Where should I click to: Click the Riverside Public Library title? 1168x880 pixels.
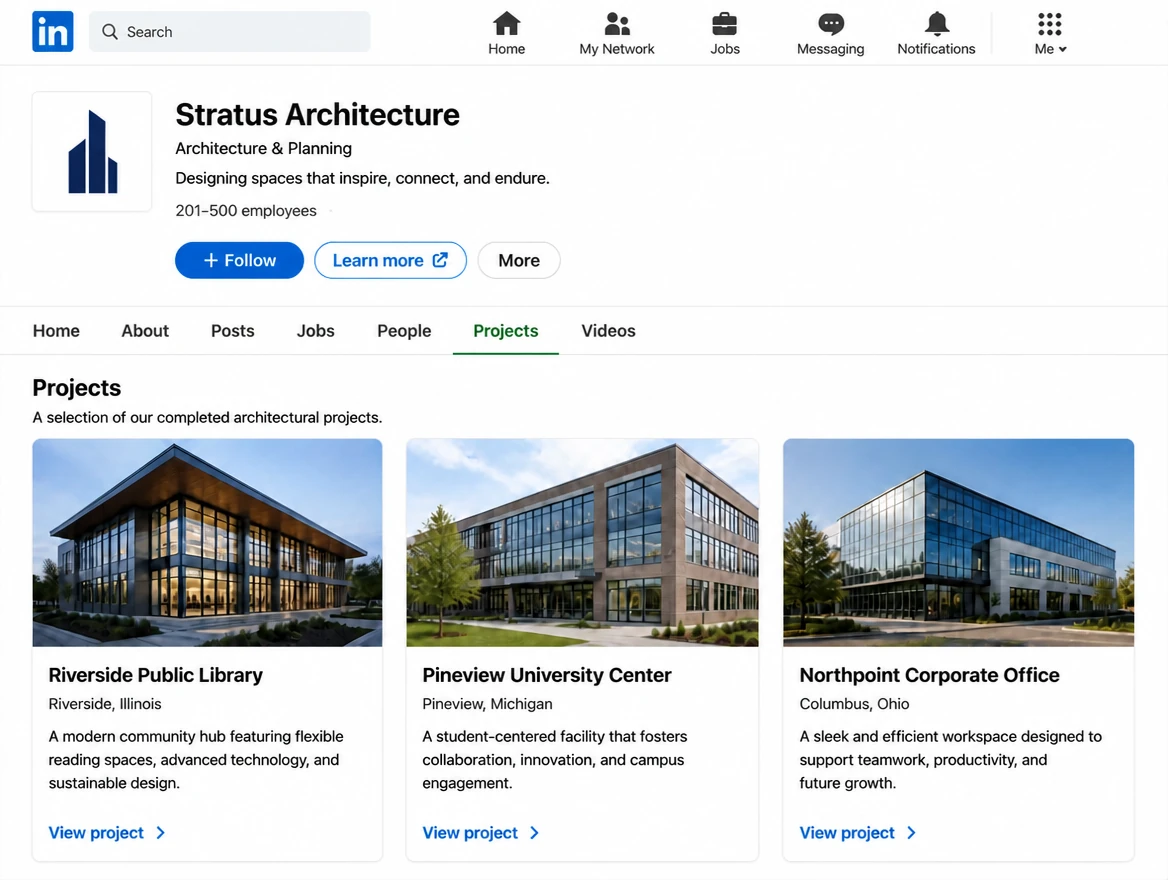pyautogui.click(x=156, y=675)
